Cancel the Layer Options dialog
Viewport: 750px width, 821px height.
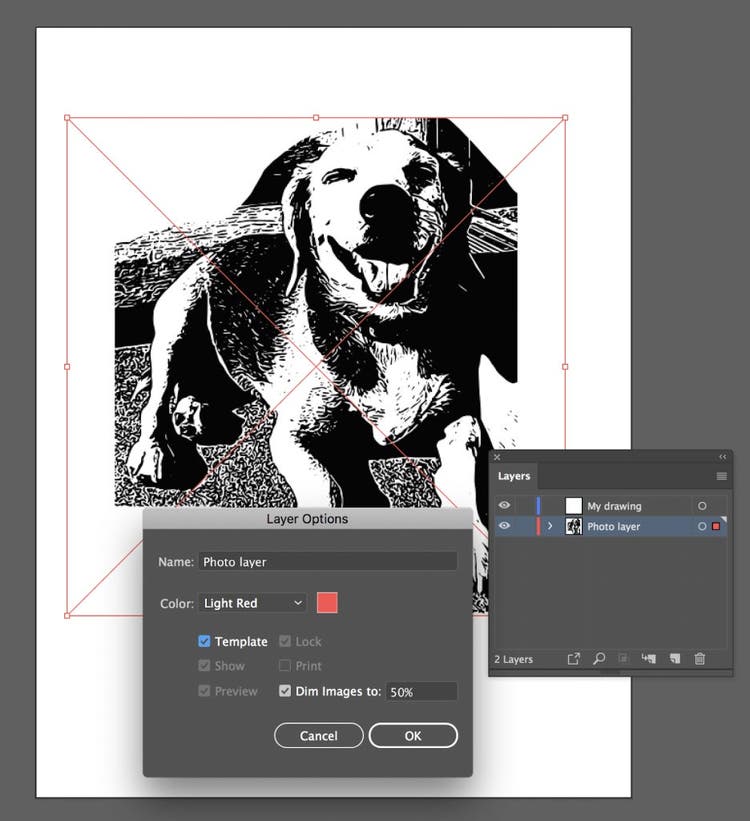(x=318, y=736)
